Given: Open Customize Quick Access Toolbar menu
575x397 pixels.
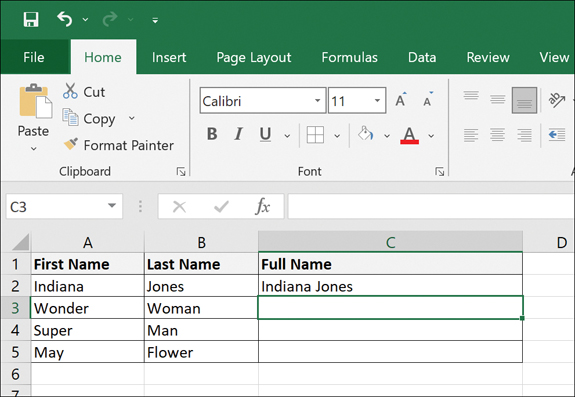Looking at the screenshot, I should [x=155, y=21].
